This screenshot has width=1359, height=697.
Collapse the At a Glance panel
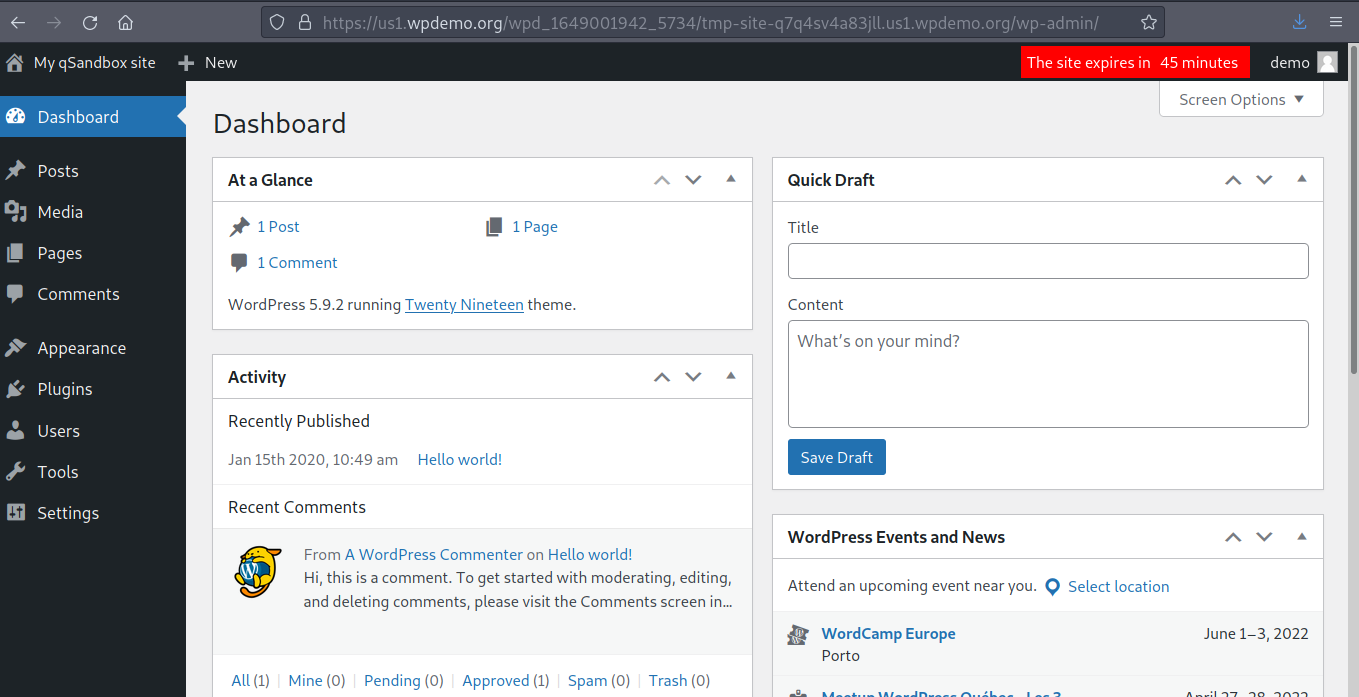[x=730, y=179]
